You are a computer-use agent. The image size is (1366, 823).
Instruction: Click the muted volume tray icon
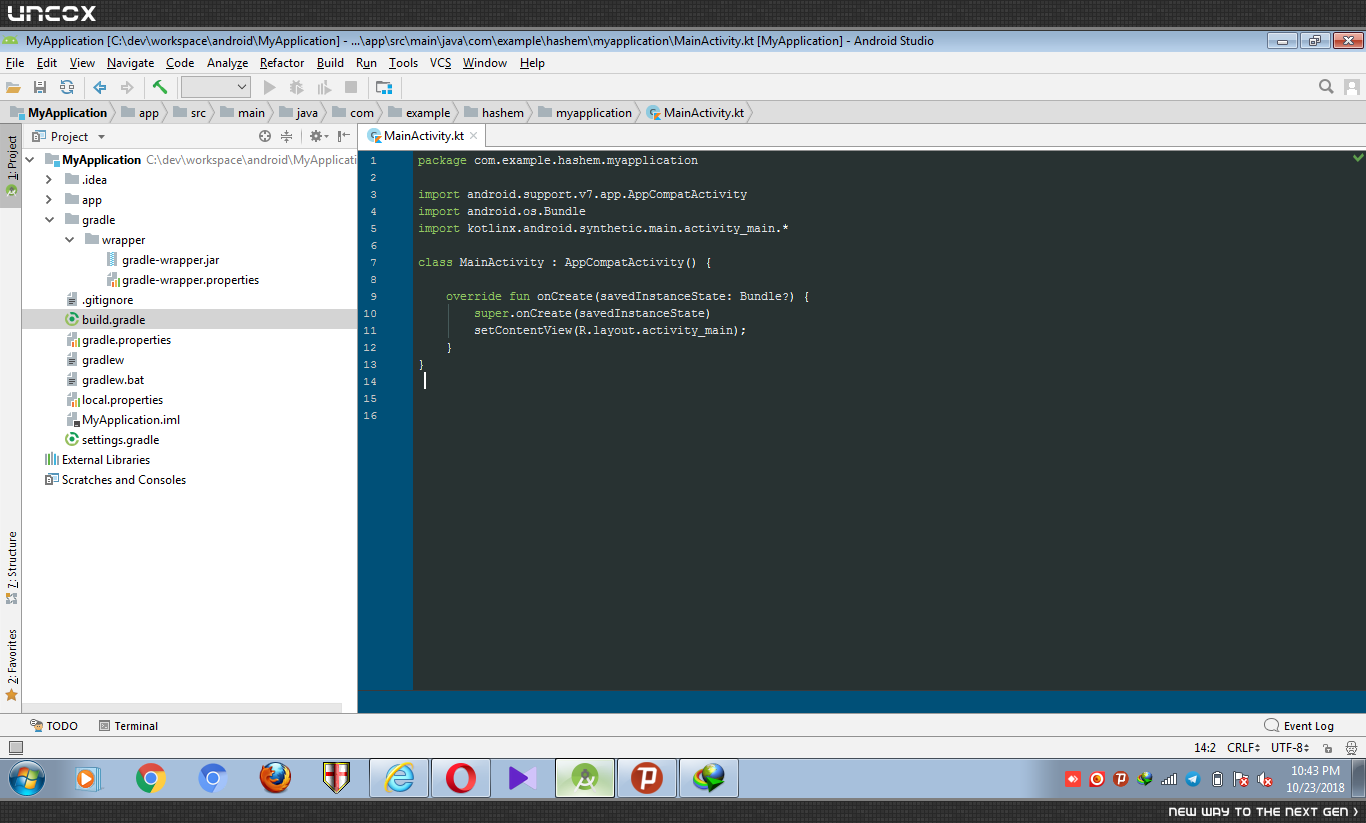pos(1265,779)
